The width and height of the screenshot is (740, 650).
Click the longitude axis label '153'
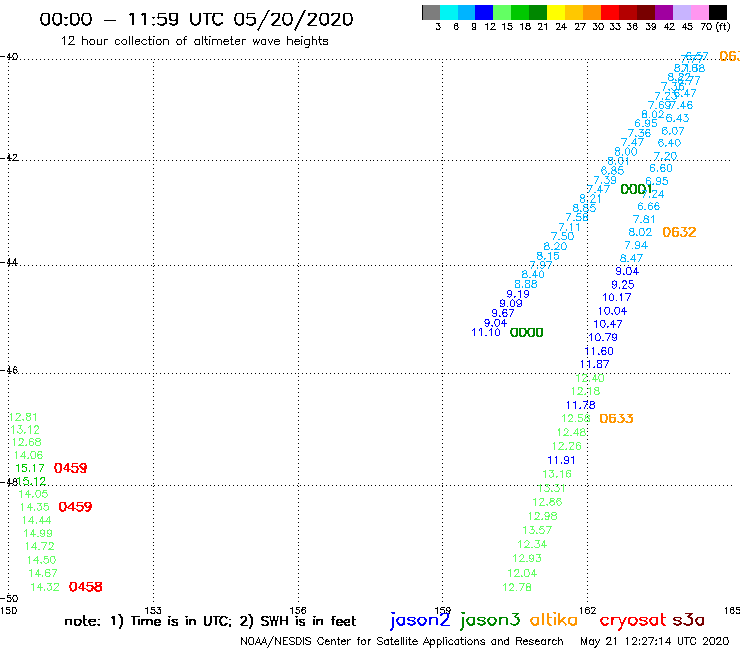pos(153,610)
